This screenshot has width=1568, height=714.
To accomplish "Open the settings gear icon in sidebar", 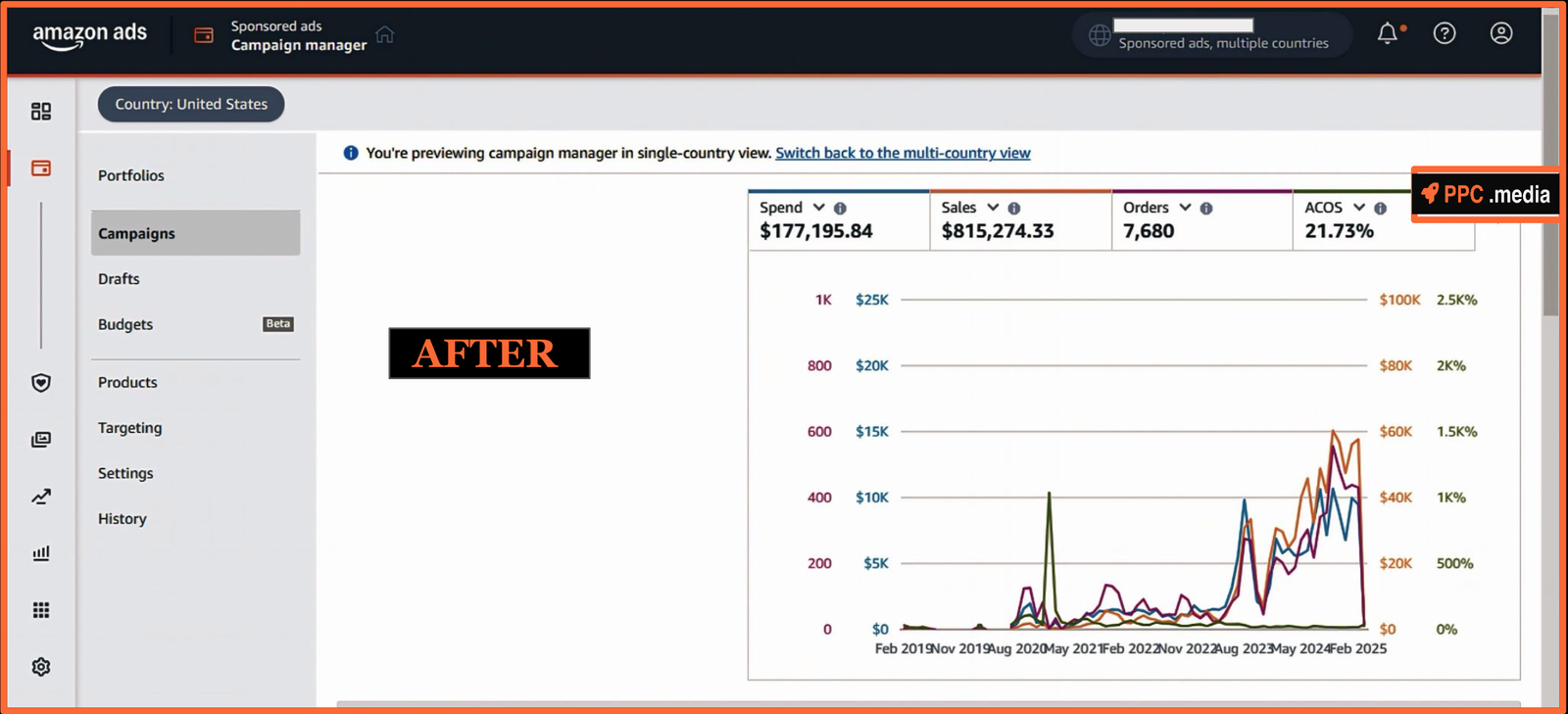I will point(41,667).
